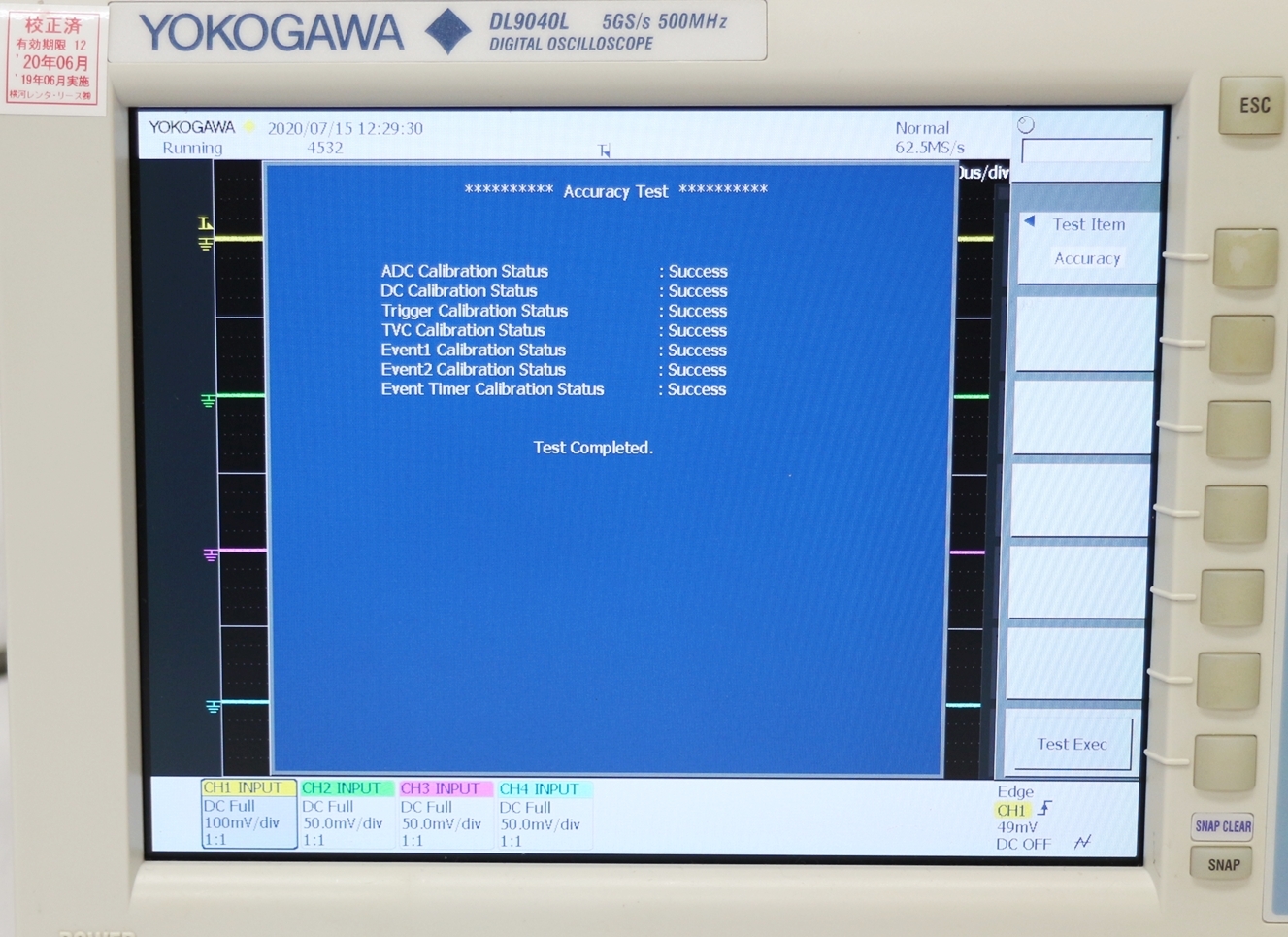The width and height of the screenshot is (1288, 937).
Task: Click the Event1 Calibration Status row
Action: [x=554, y=350]
